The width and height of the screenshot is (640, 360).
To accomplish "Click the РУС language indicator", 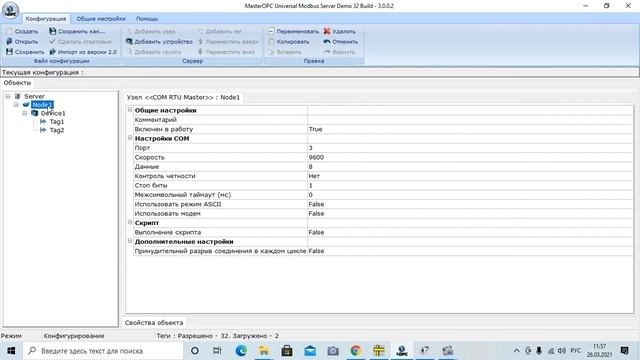I will click(576, 351).
